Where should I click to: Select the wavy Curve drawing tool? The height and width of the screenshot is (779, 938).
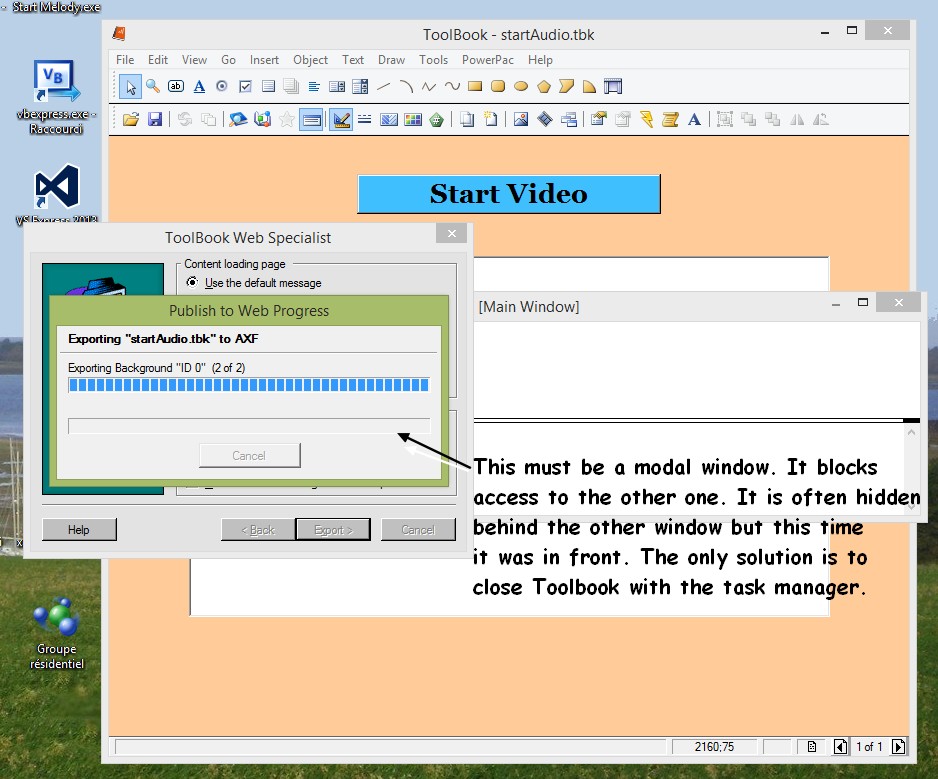(x=452, y=86)
